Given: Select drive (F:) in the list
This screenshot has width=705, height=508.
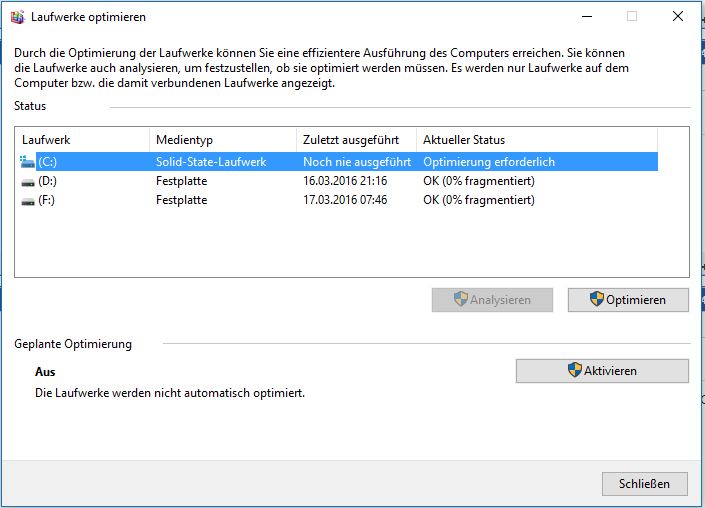Looking at the screenshot, I should (339, 200).
